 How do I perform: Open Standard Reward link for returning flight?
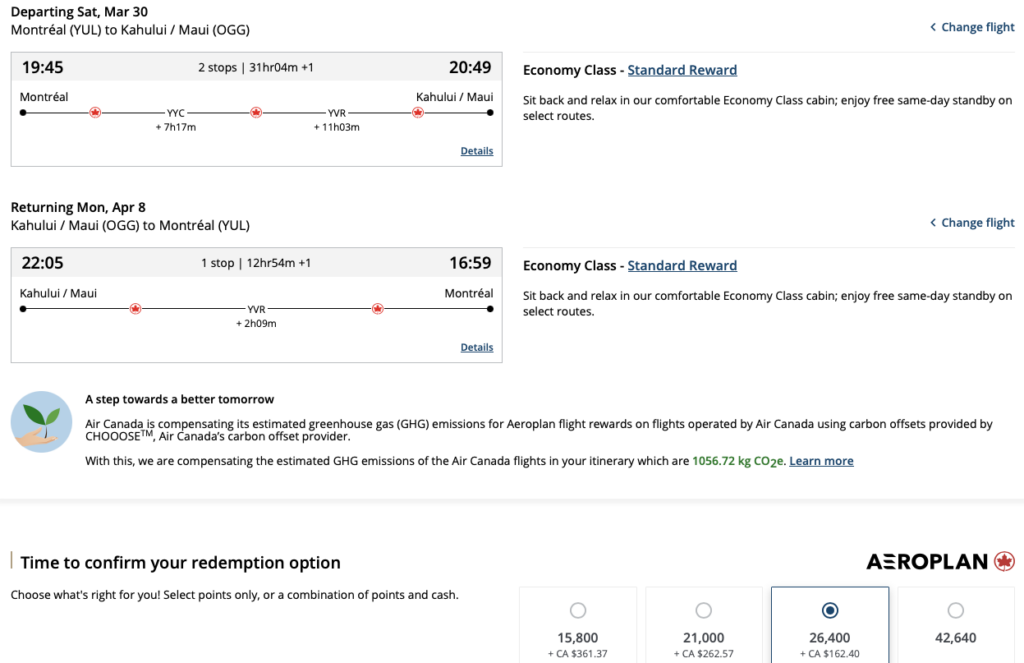pos(682,266)
